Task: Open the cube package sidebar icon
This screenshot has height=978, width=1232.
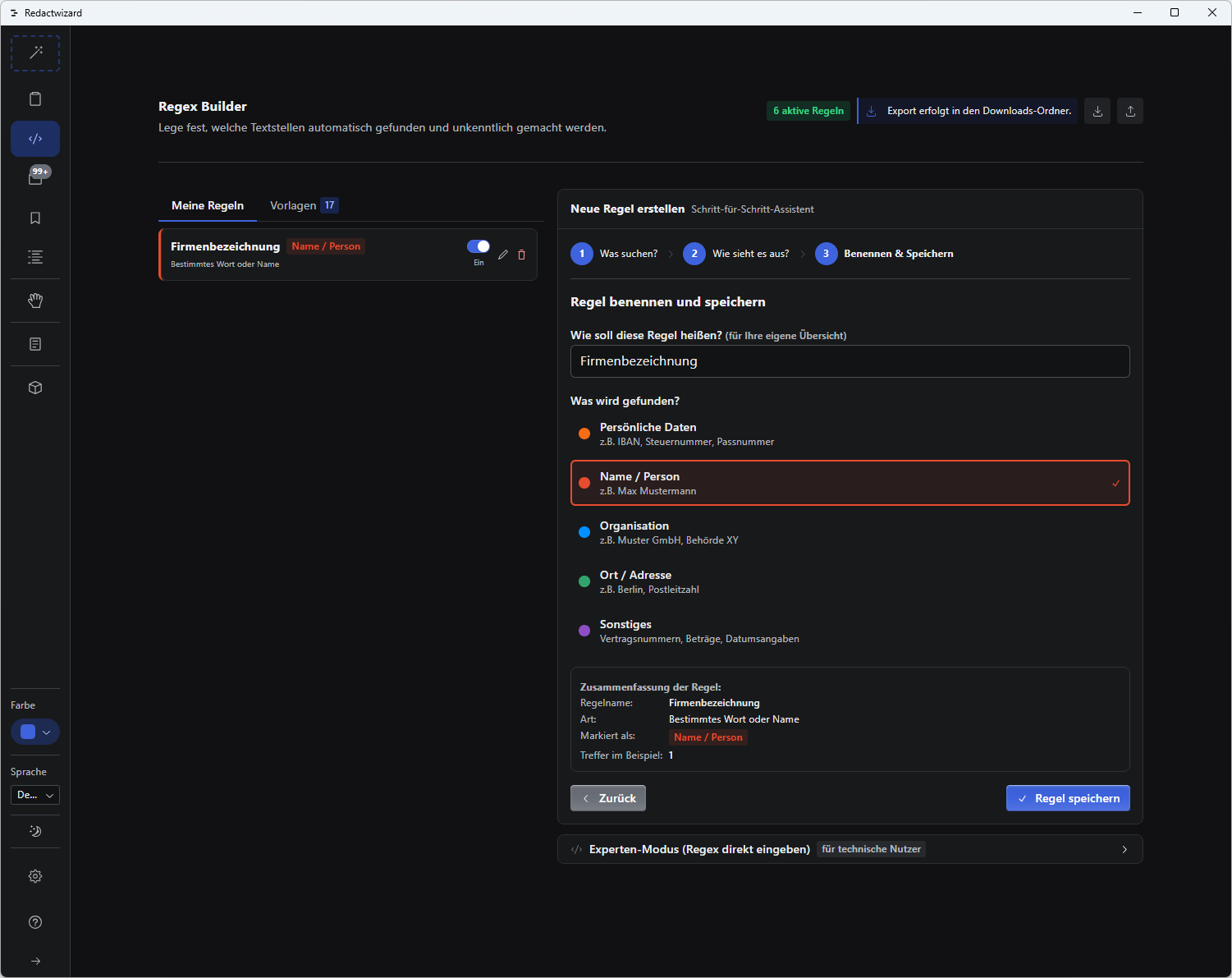Action: coord(35,388)
